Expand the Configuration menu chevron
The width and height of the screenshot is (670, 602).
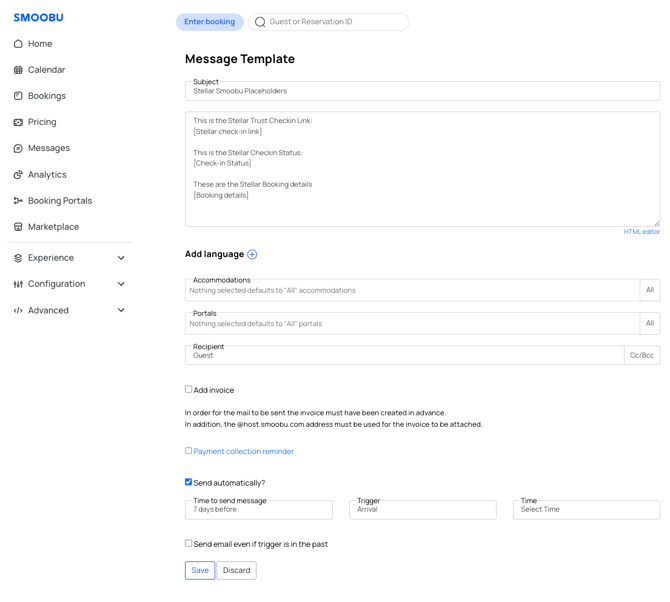[121, 284]
